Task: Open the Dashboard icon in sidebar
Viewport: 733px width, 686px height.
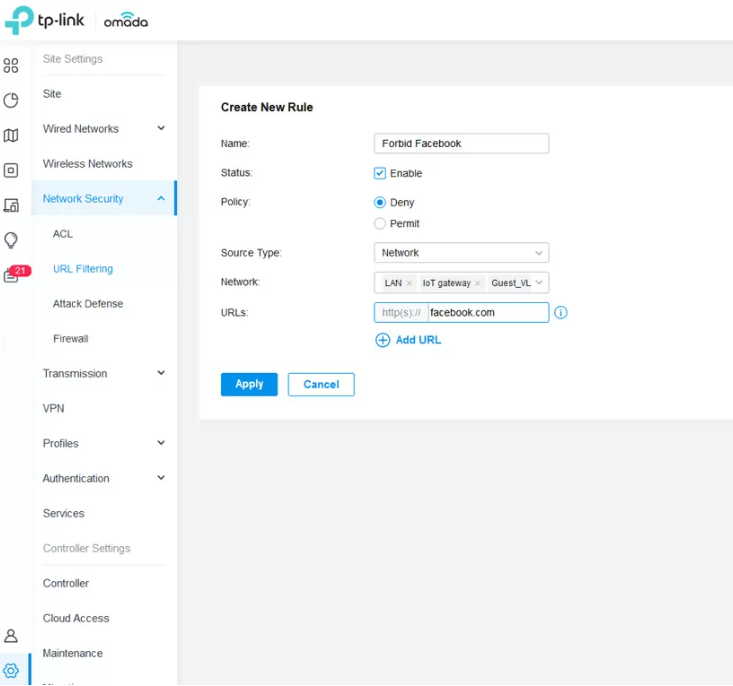Action: click(11, 66)
